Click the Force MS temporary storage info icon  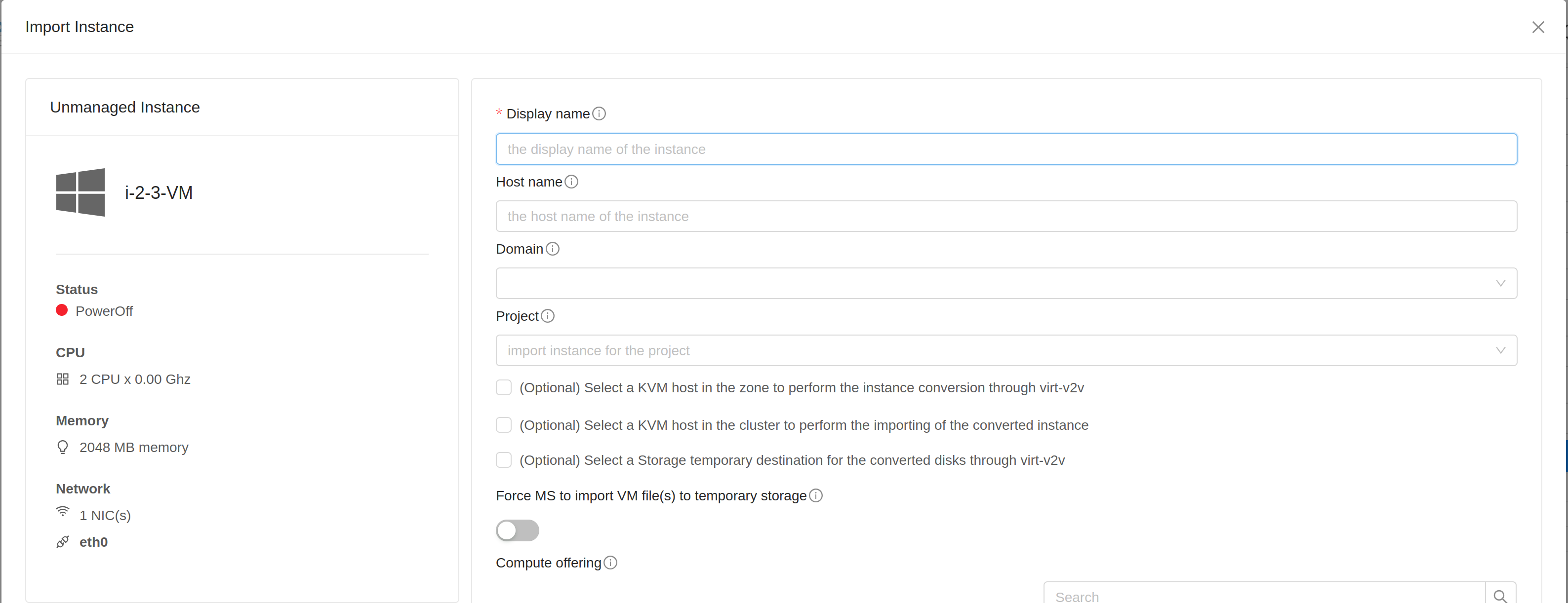[x=816, y=495]
